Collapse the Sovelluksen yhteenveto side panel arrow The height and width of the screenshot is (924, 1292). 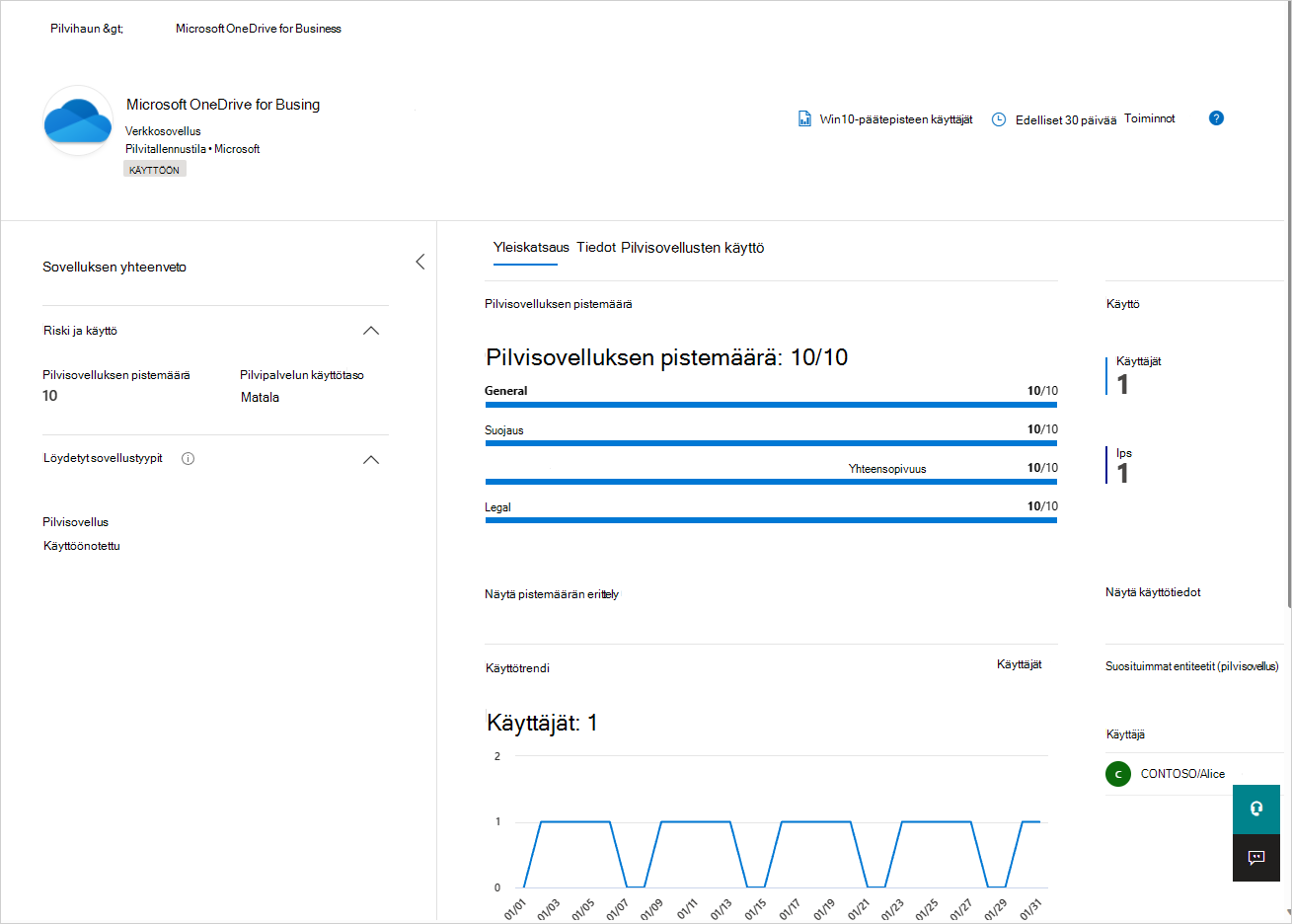(420, 262)
